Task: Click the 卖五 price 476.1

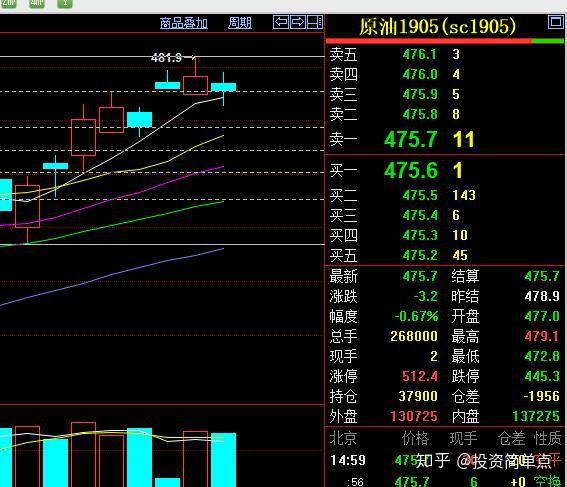Action: click(x=420, y=55)
